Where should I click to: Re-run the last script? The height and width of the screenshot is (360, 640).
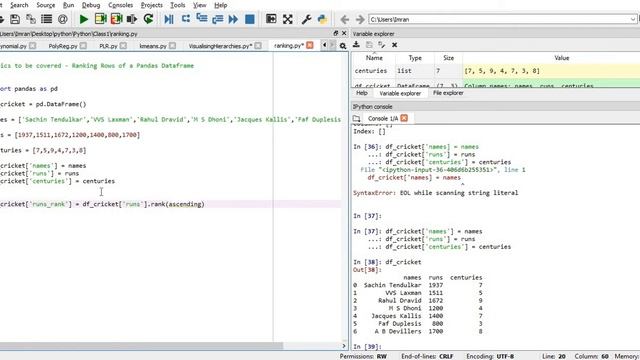point(149,19)
